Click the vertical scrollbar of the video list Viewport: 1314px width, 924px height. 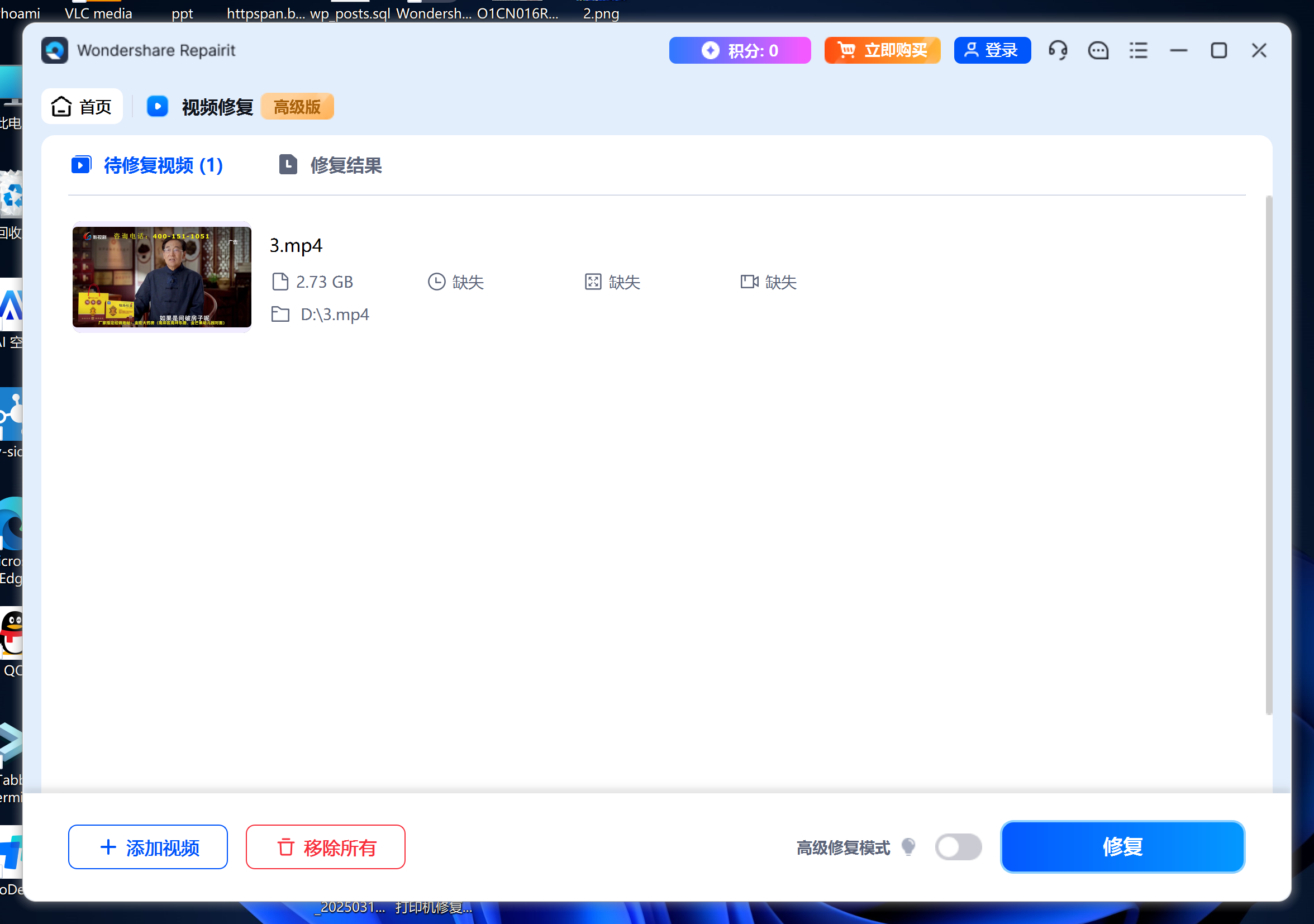pyautogui.click(x=1268, y=455)
